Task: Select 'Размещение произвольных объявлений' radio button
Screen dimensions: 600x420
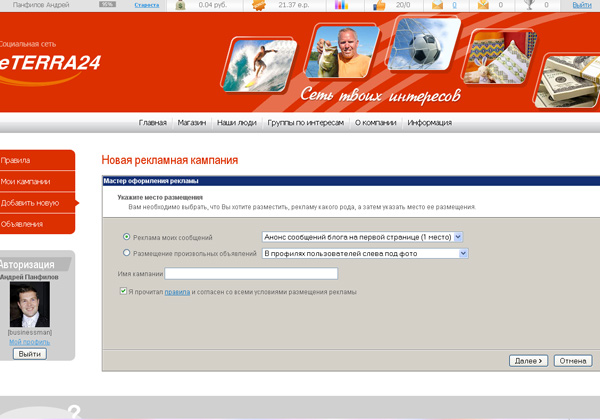Action: click(x=127, y=252)
